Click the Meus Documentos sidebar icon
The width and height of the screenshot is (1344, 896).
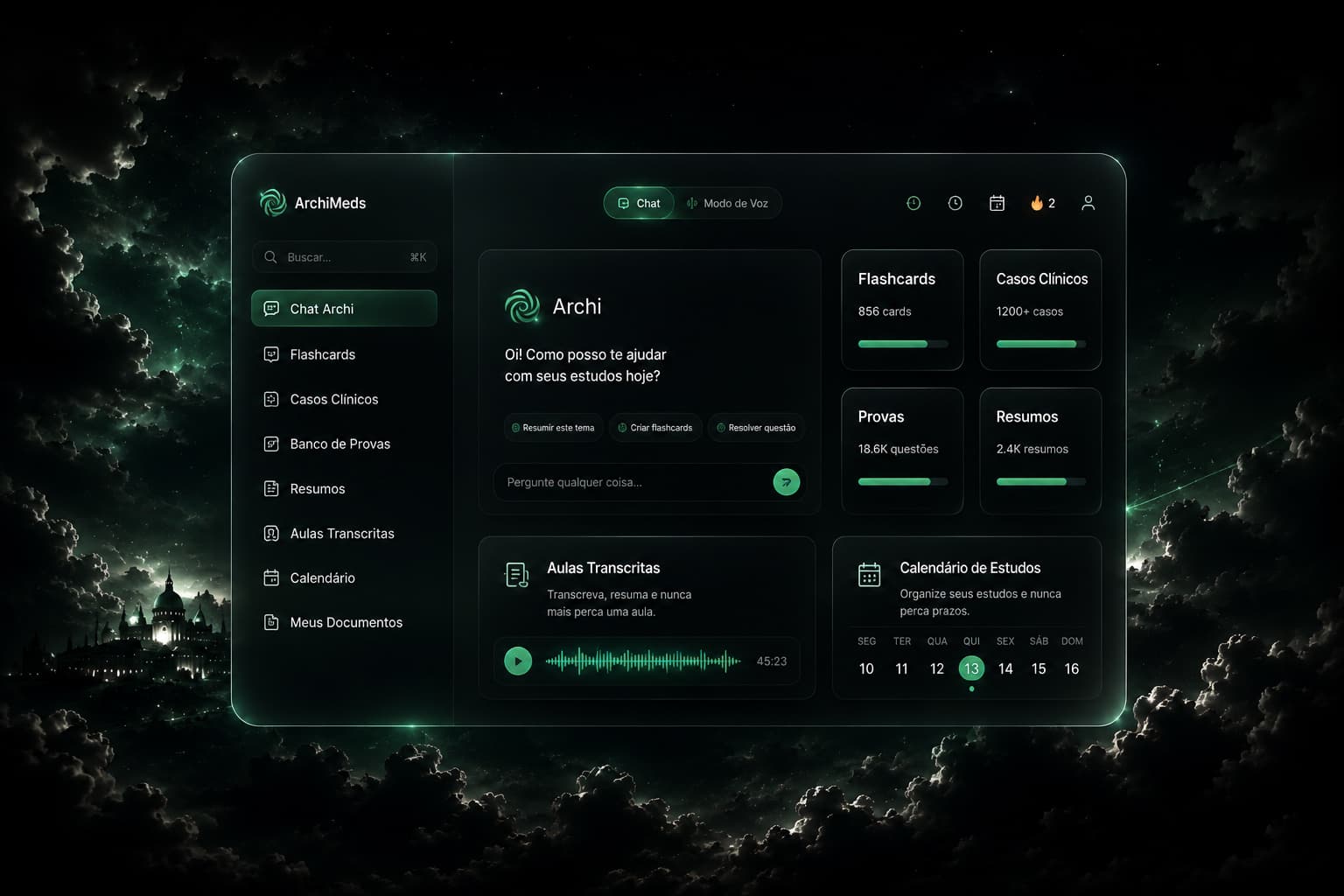click(x=271, y=622)
